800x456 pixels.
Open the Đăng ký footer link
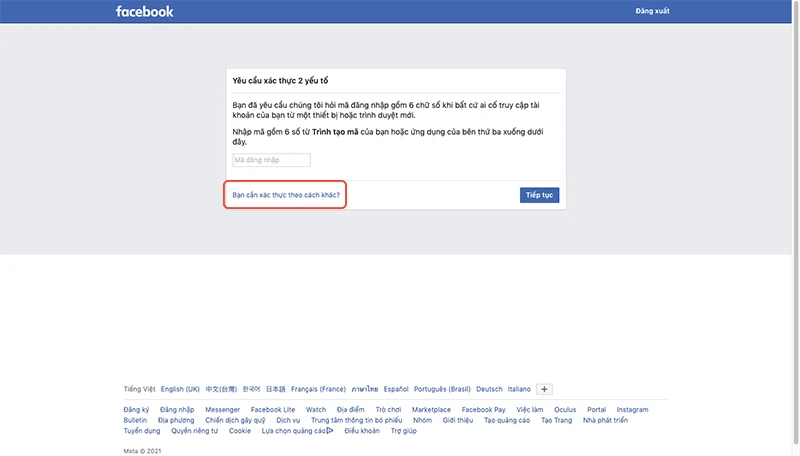pyautogui.click(x=136, y=410)
